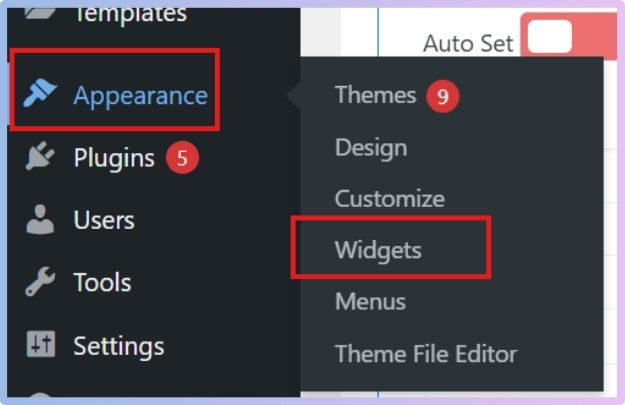Go to Widgets under Appearance
The image size is (625, 405).
[378, 250]
